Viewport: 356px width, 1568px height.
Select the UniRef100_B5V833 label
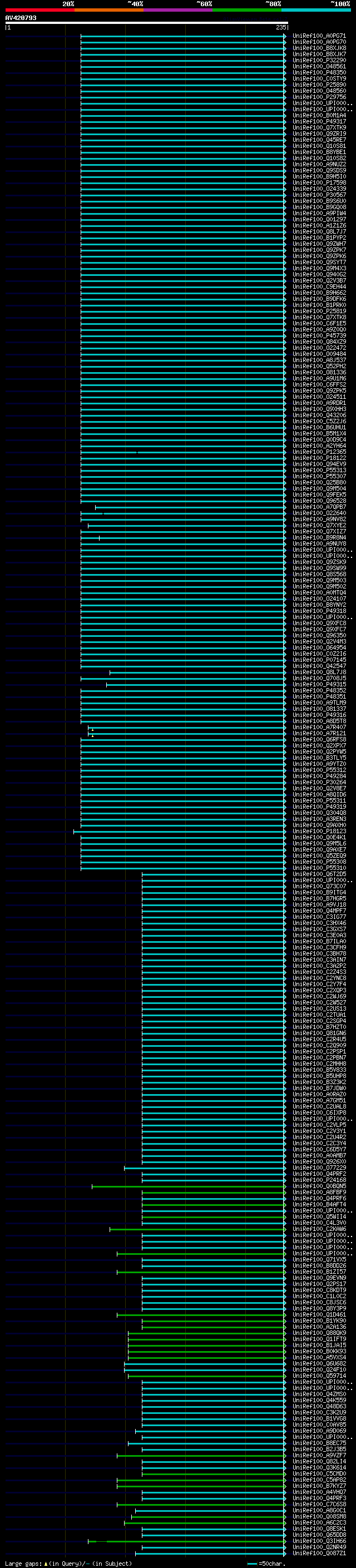click(319, 1070)
